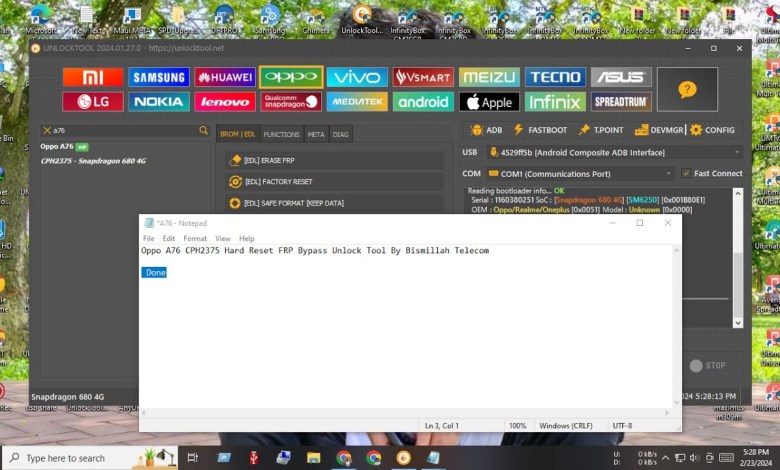Open the Apple brand section
The height and width of the screenshot is (470, 780).
(x=488, y=101)
